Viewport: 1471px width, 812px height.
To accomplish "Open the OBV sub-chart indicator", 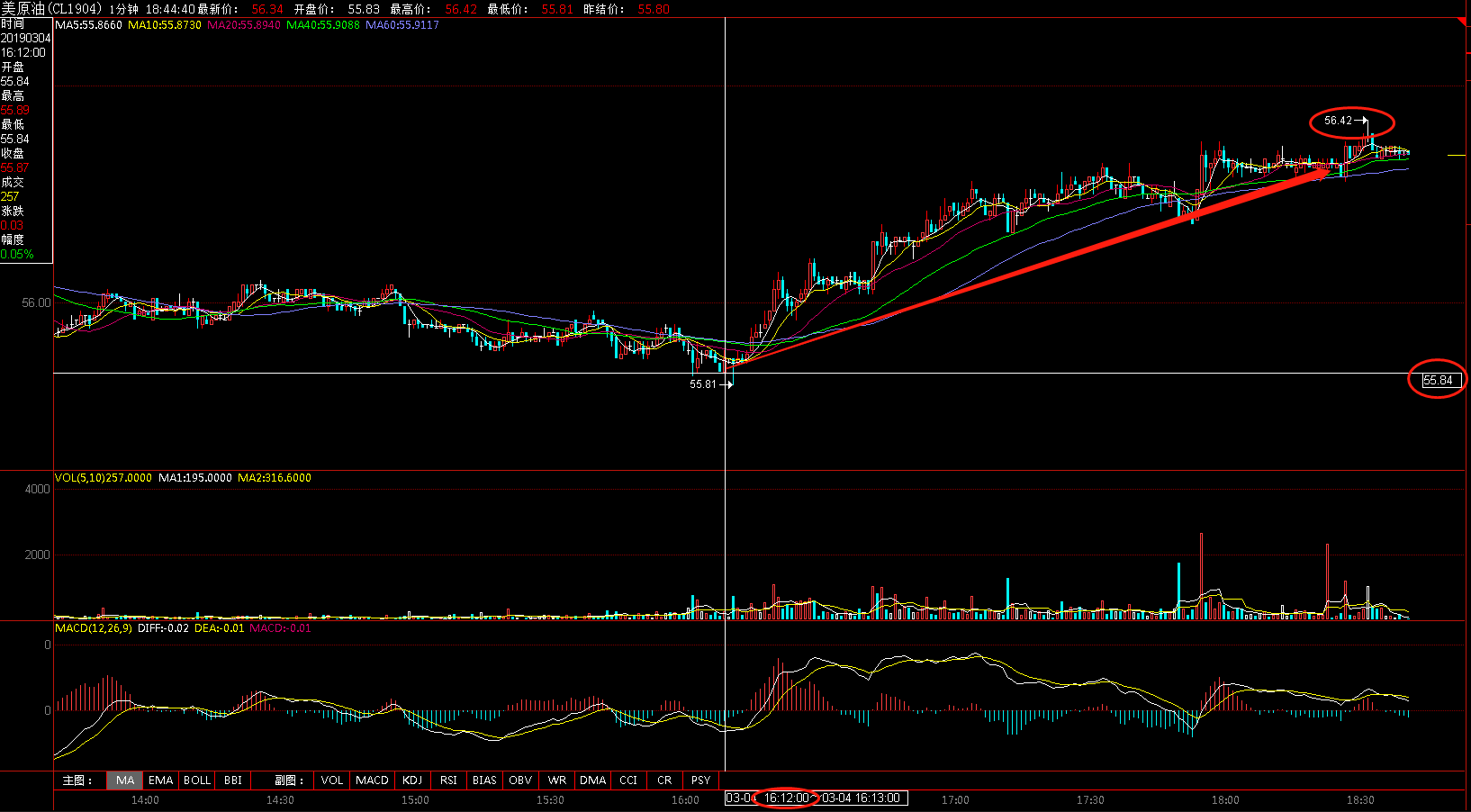I will pyautogui.click(x=520, y=780).
